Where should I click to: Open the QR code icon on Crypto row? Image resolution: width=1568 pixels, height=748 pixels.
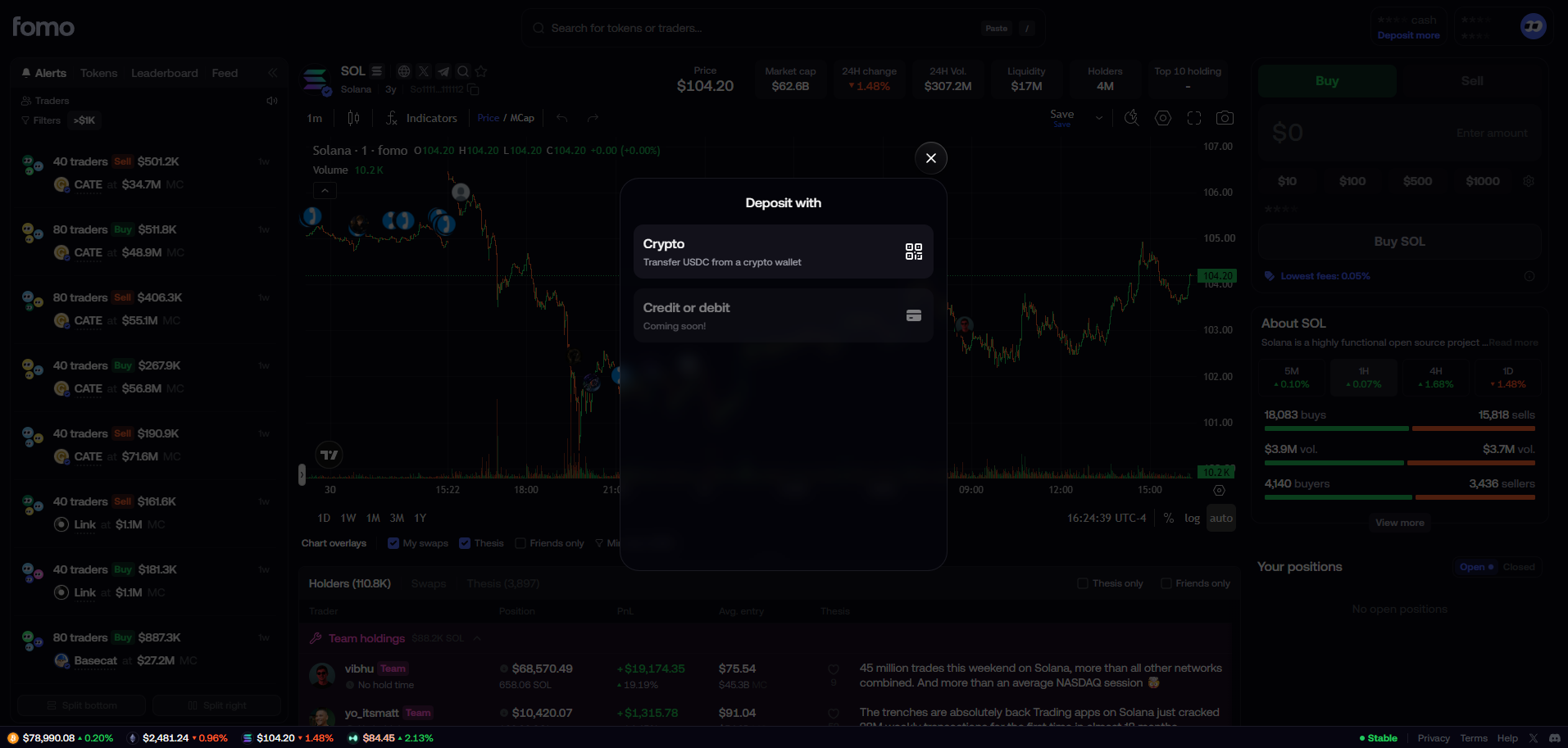pyautogui.click(x=913, y=252)
